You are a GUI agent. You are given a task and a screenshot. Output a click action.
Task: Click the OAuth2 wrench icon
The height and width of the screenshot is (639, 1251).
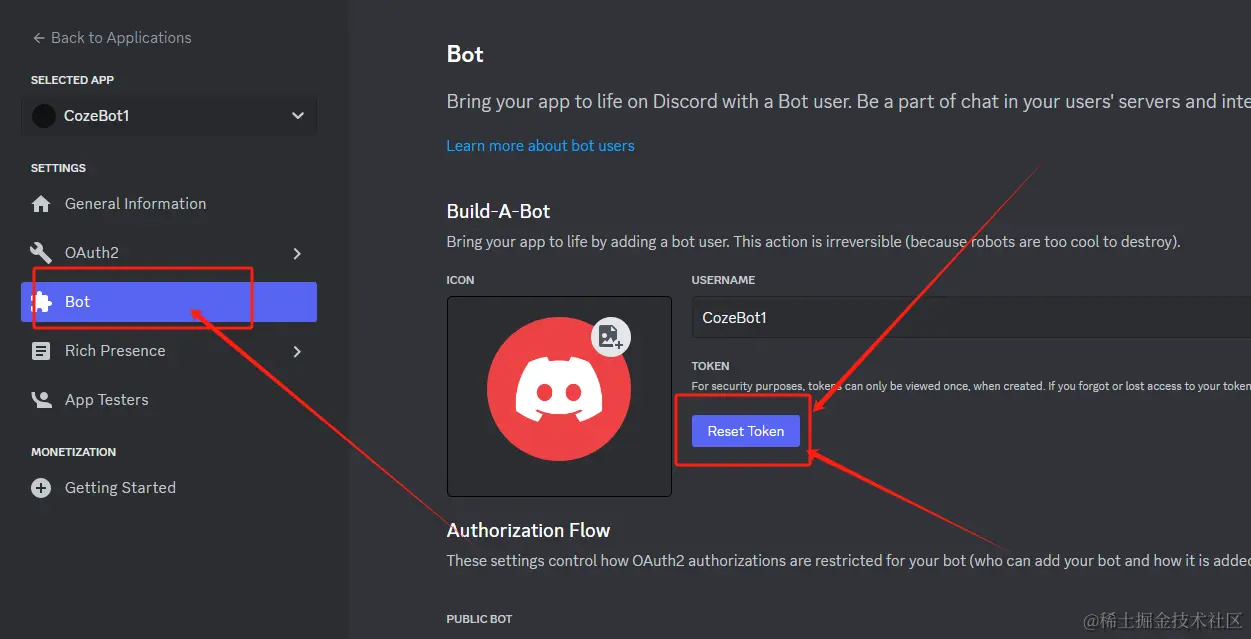point(41,253)
